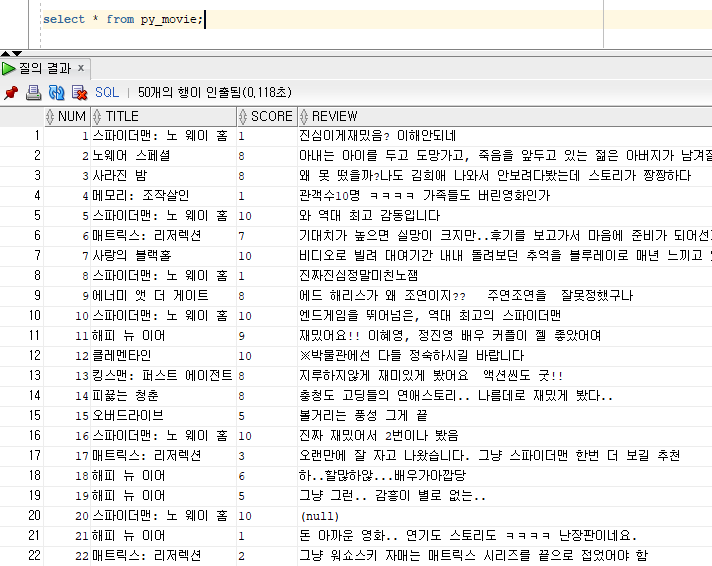This screenshot has height=566, width=712.
Task: Click the sort icon beside SCORE header
Action: 243,117
